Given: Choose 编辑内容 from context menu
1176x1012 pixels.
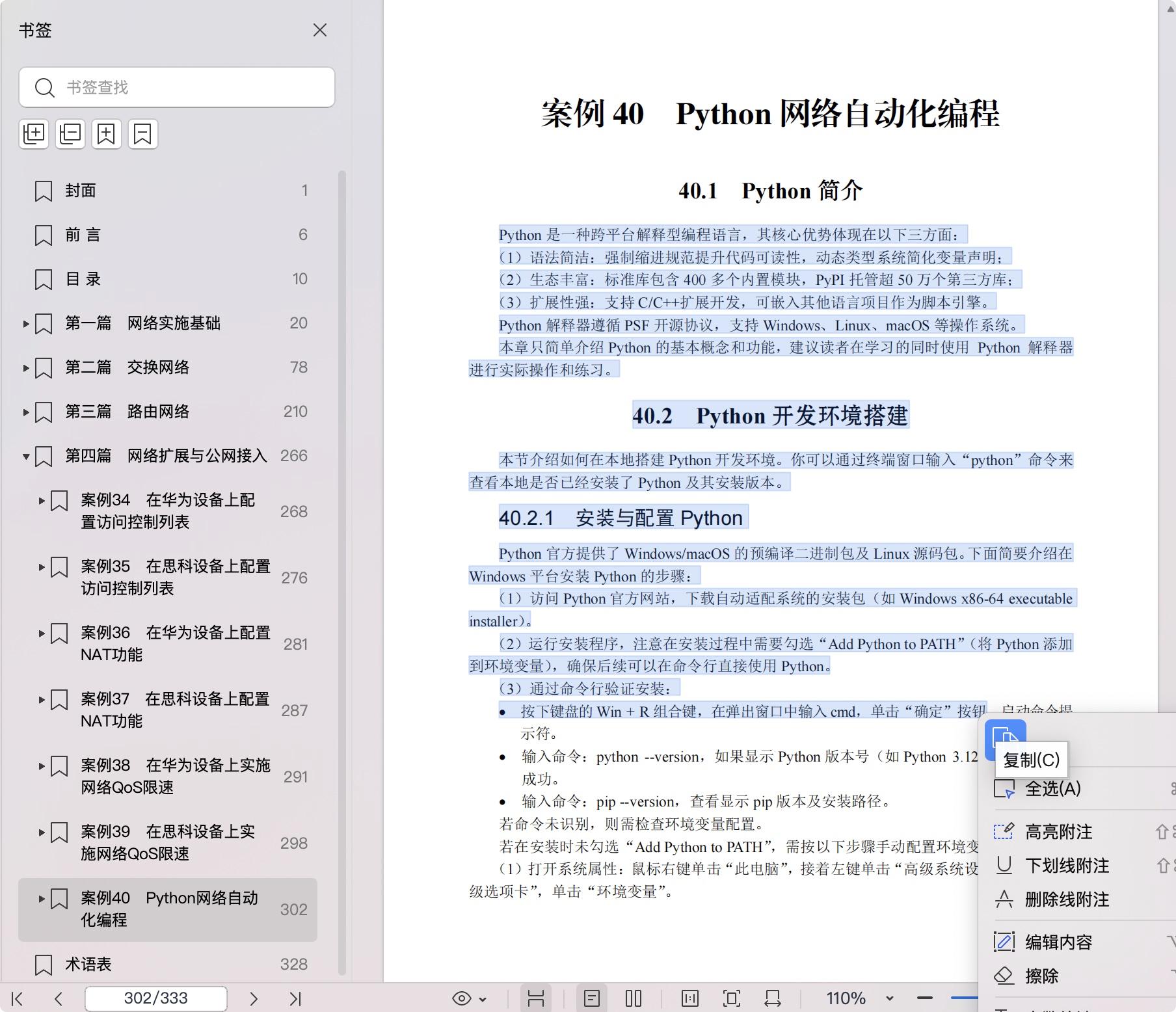Looking at the screenshot, I should click(1058, 942).
